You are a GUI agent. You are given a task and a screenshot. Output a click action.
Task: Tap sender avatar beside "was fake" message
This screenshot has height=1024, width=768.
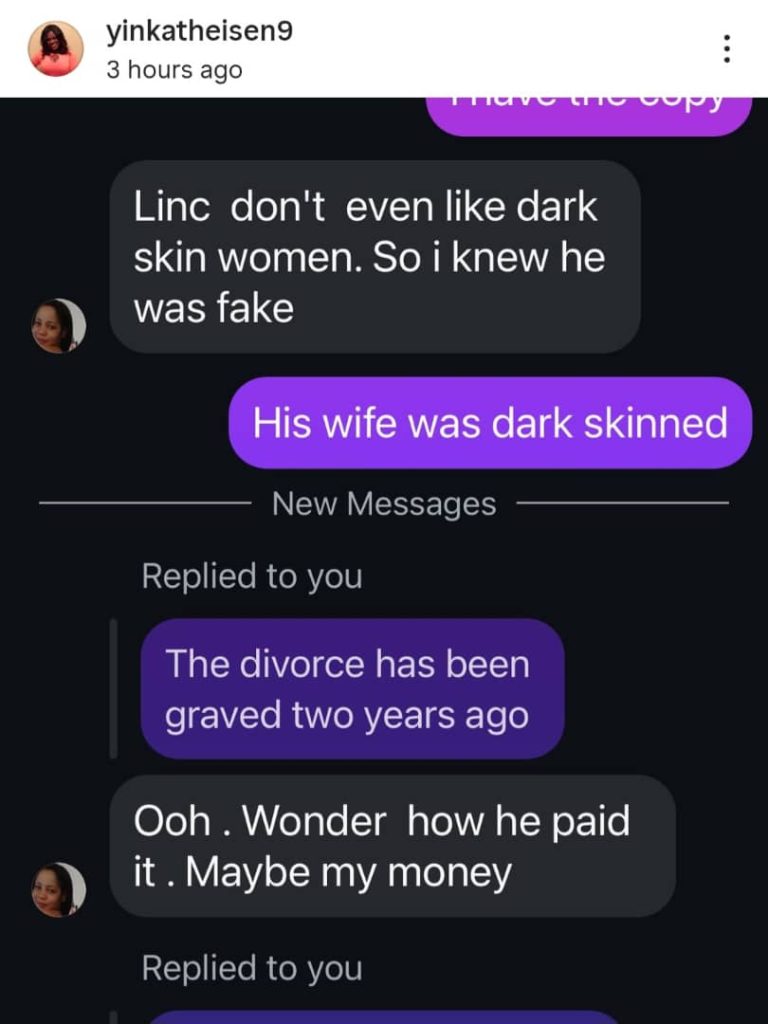(58, 326)
